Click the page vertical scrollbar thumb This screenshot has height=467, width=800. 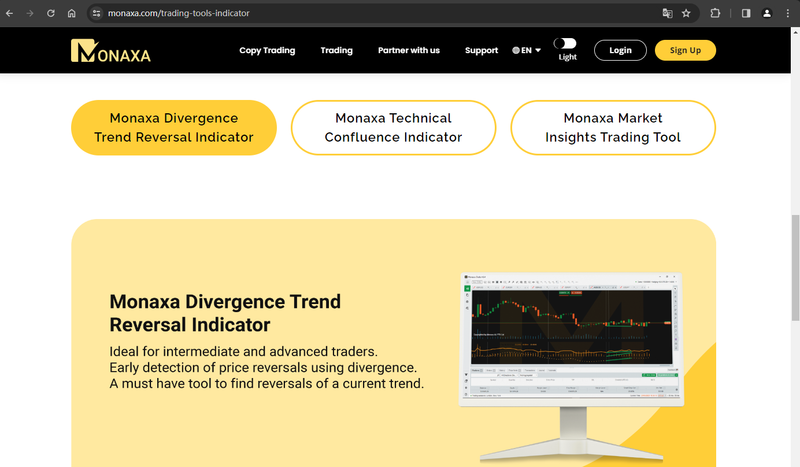tap(795, 267)
